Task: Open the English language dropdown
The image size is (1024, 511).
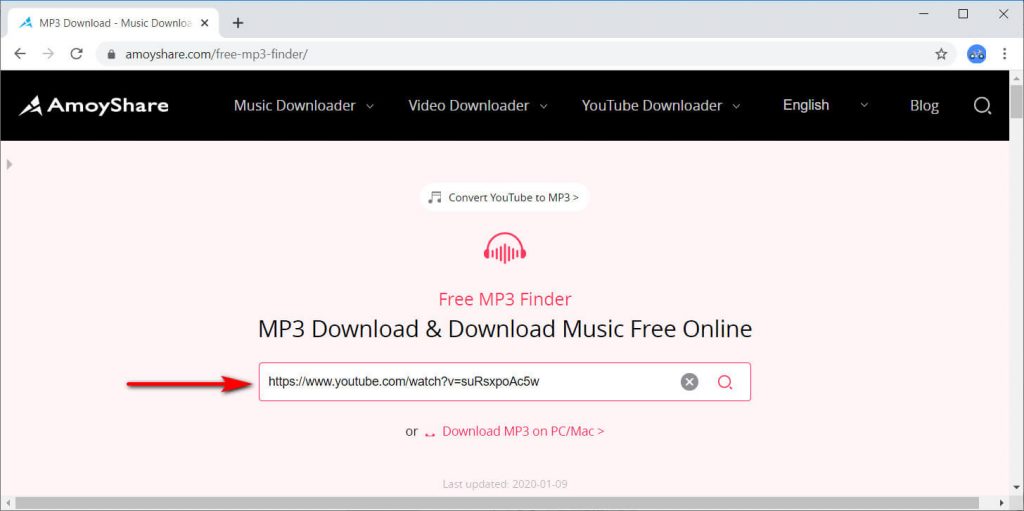Action: tap(825, 105)
